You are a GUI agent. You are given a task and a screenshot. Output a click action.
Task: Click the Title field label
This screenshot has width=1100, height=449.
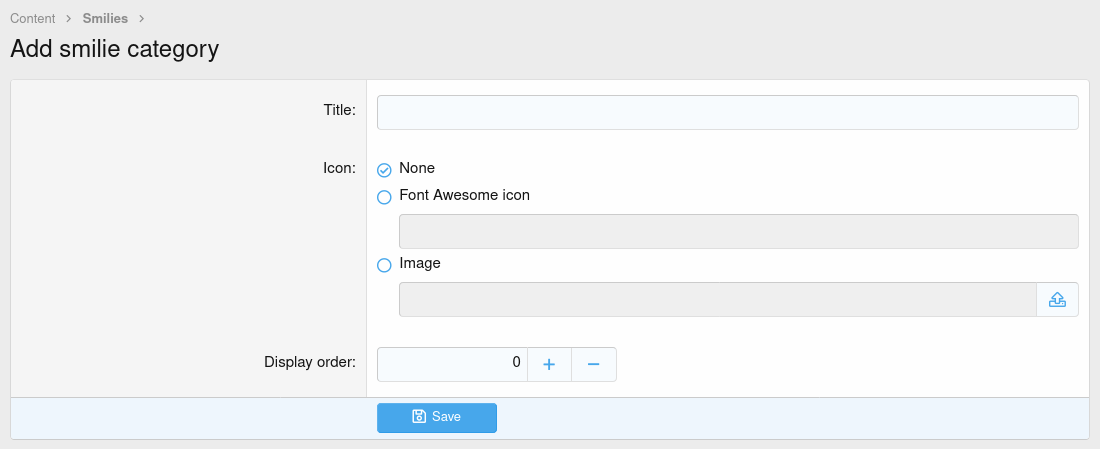pyautogui.click(x=339, y=110)
